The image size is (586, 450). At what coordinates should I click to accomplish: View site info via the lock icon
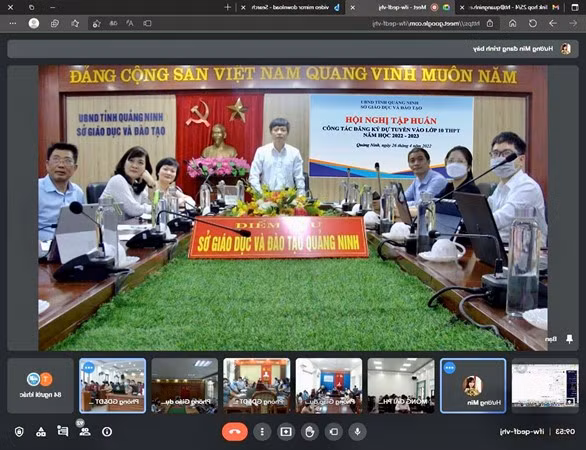(490, 24)
